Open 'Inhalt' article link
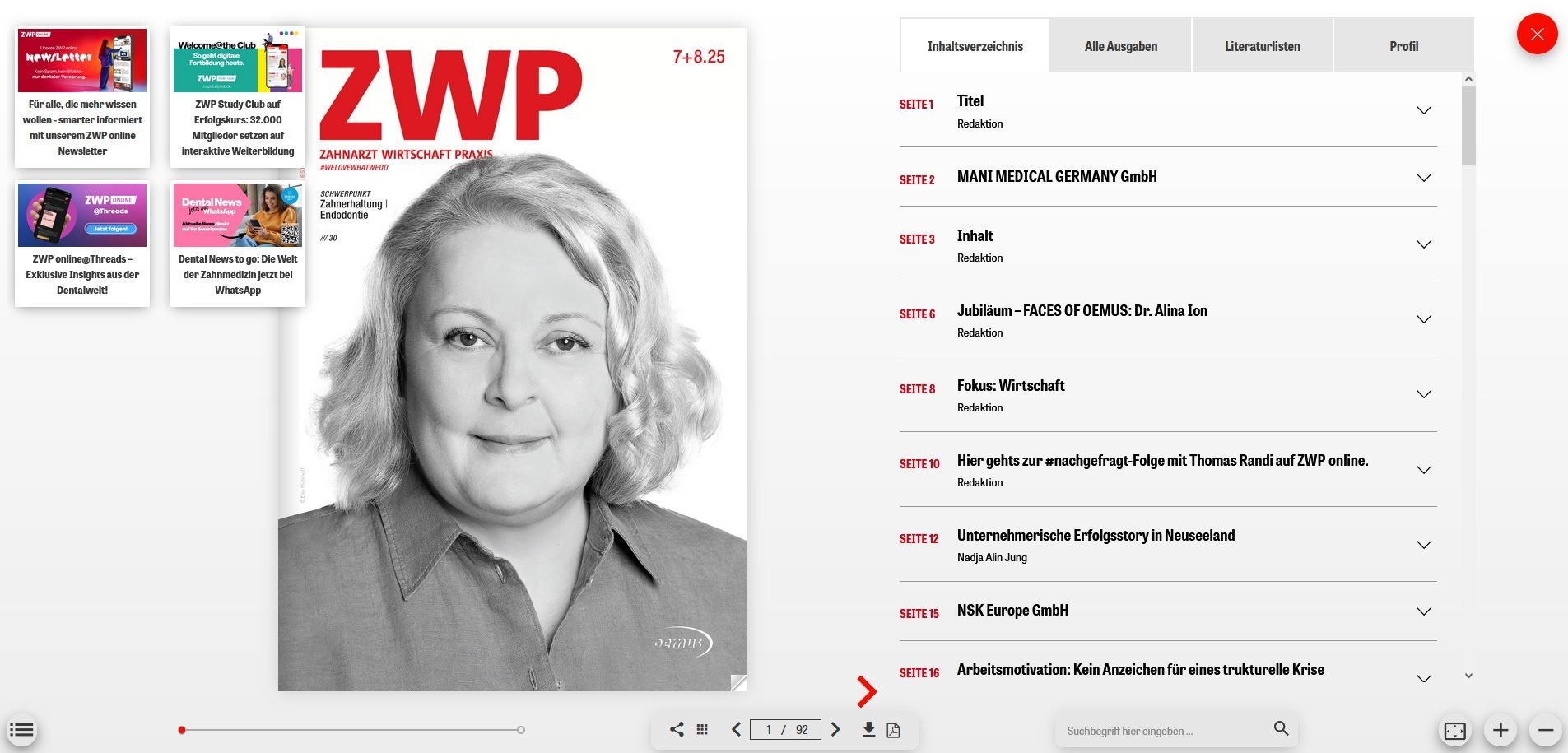Image resolution: width=1568 pixels, height=753 pixels. 975,235
